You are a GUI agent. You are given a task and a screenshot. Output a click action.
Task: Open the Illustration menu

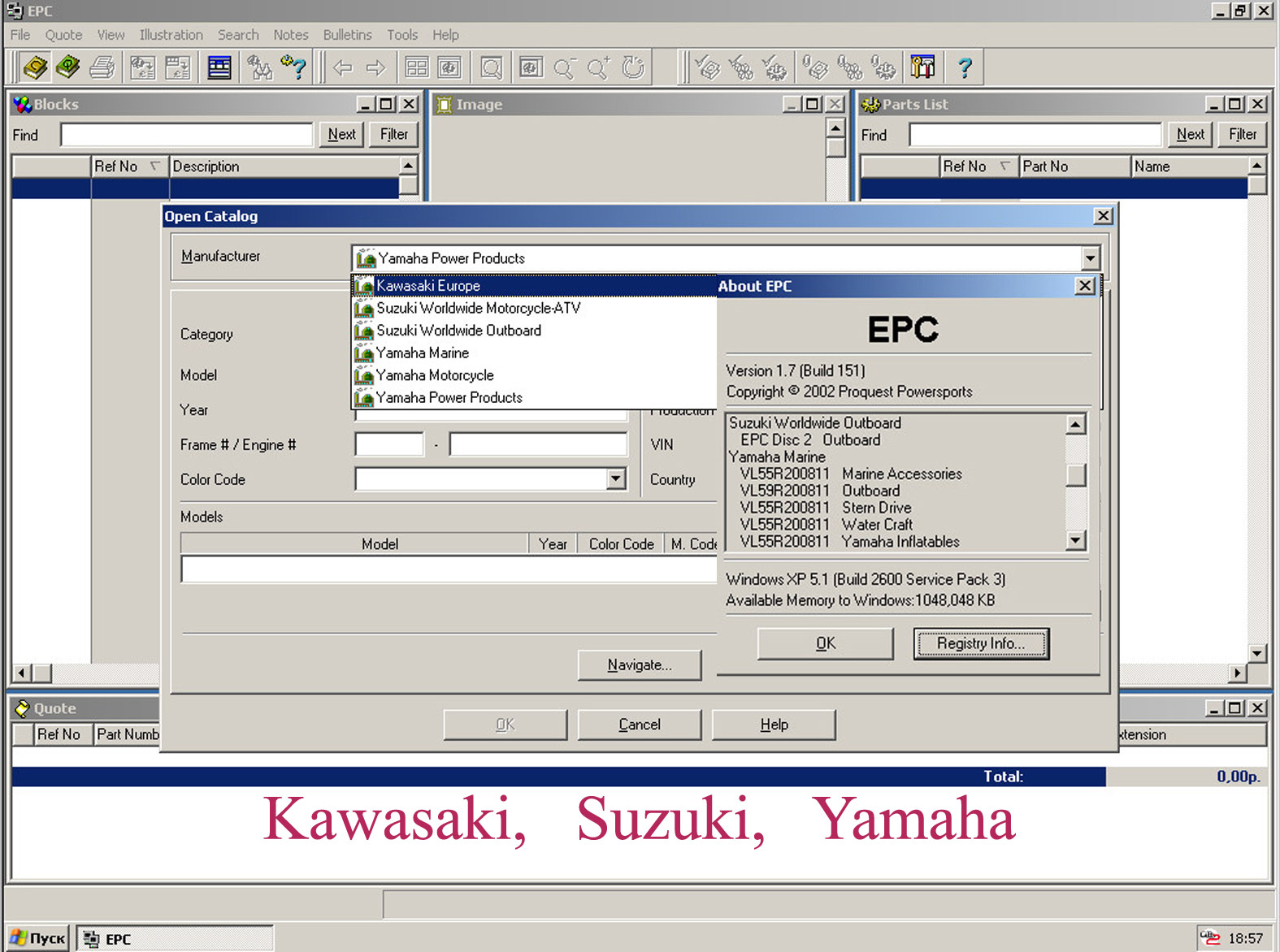coord(171,35)
